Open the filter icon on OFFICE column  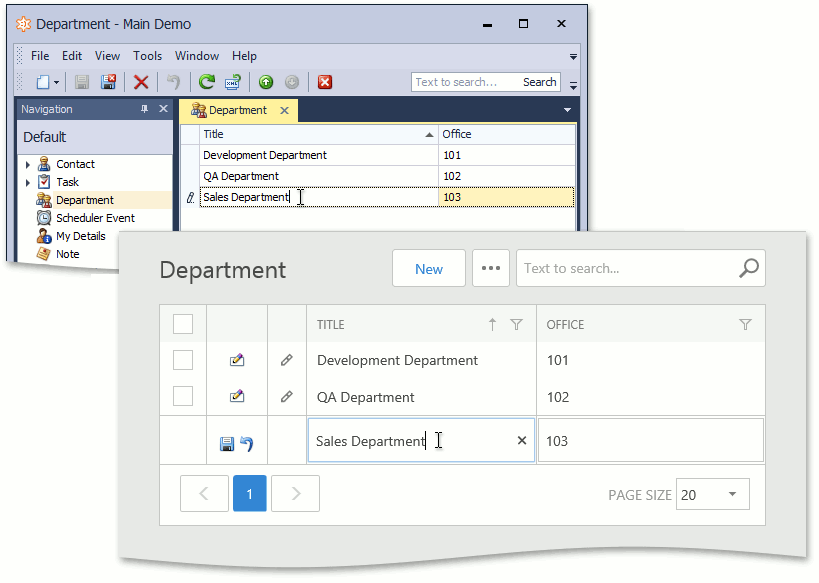coord(745,324)
